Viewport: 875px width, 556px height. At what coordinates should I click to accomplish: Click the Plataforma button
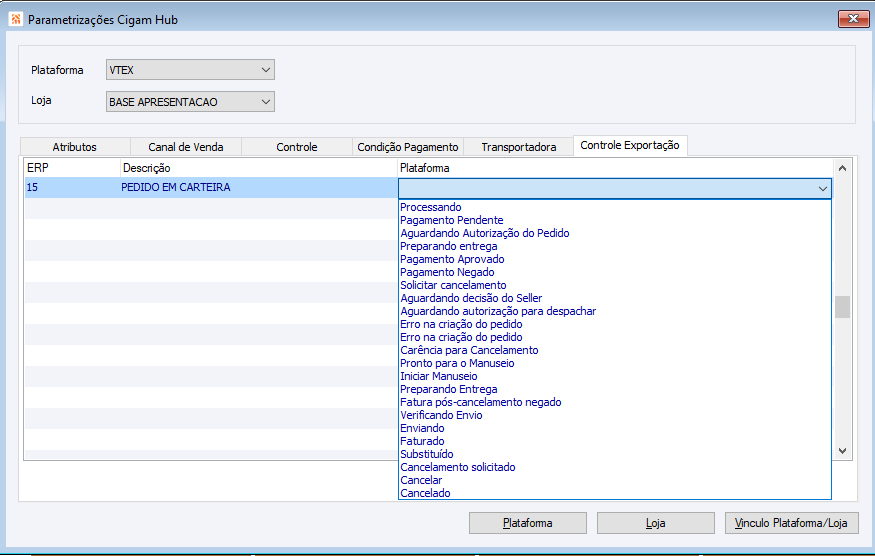527,523
